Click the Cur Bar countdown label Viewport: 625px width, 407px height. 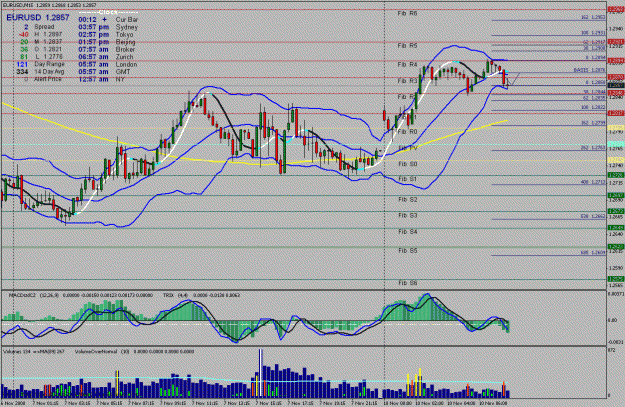coord(127,20)
